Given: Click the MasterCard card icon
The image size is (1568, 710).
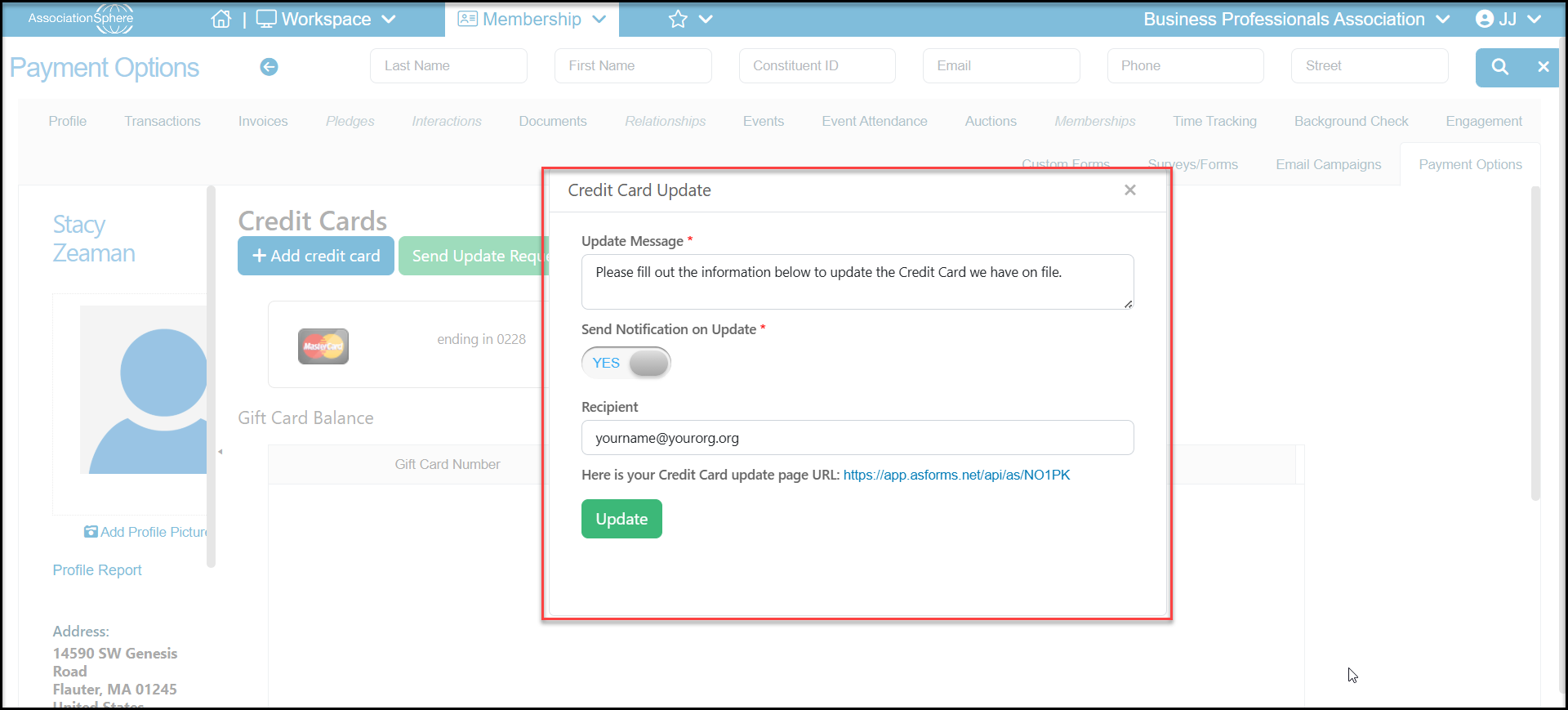Looking at the screenshot, I should click(323, 346).
